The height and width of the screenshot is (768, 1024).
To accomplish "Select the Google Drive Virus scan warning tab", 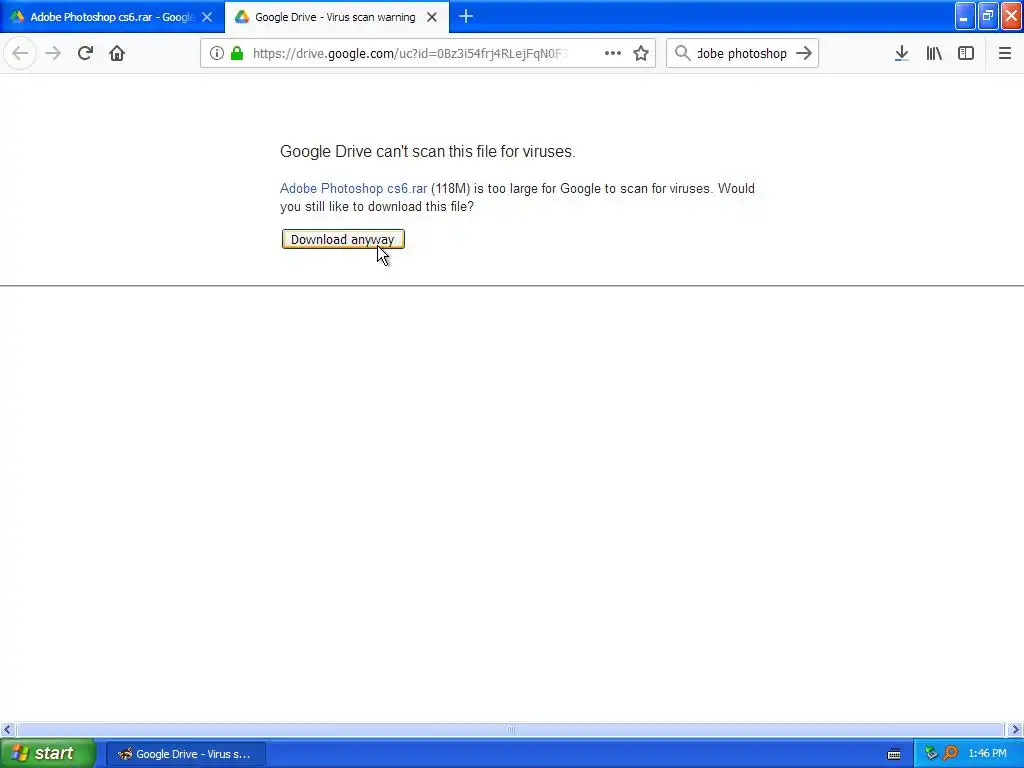I will pyautogui.click(x=335, y=17).
